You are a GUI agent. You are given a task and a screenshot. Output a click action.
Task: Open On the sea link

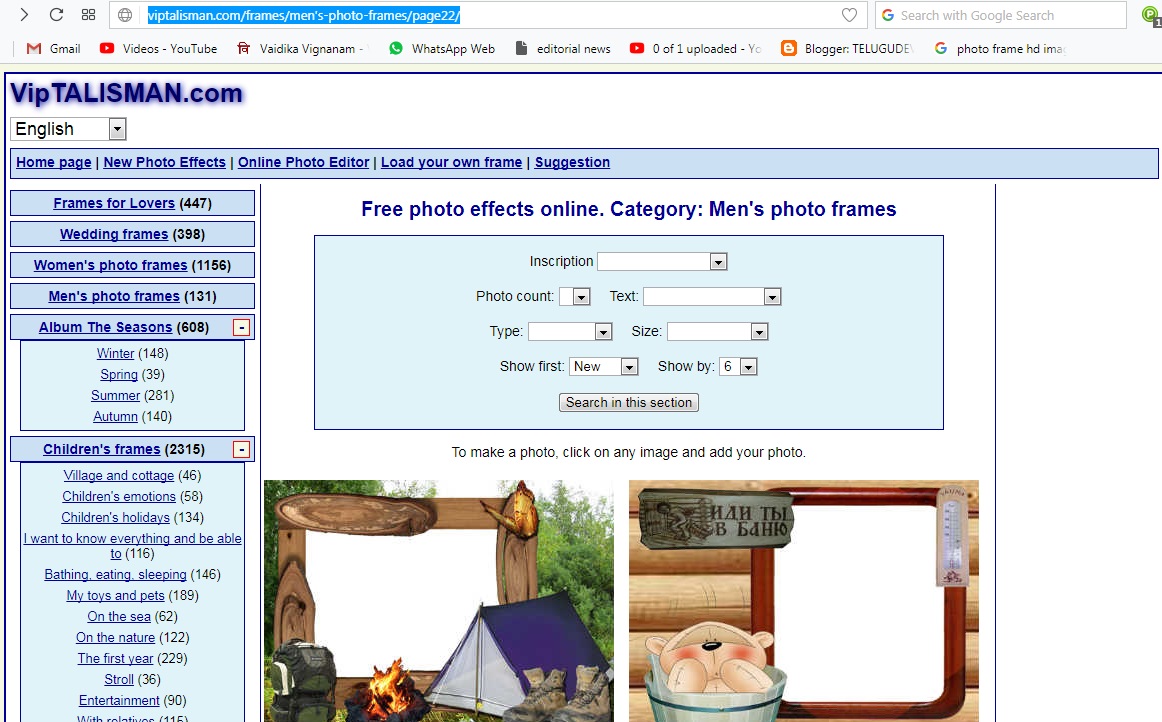coord(119,617)
